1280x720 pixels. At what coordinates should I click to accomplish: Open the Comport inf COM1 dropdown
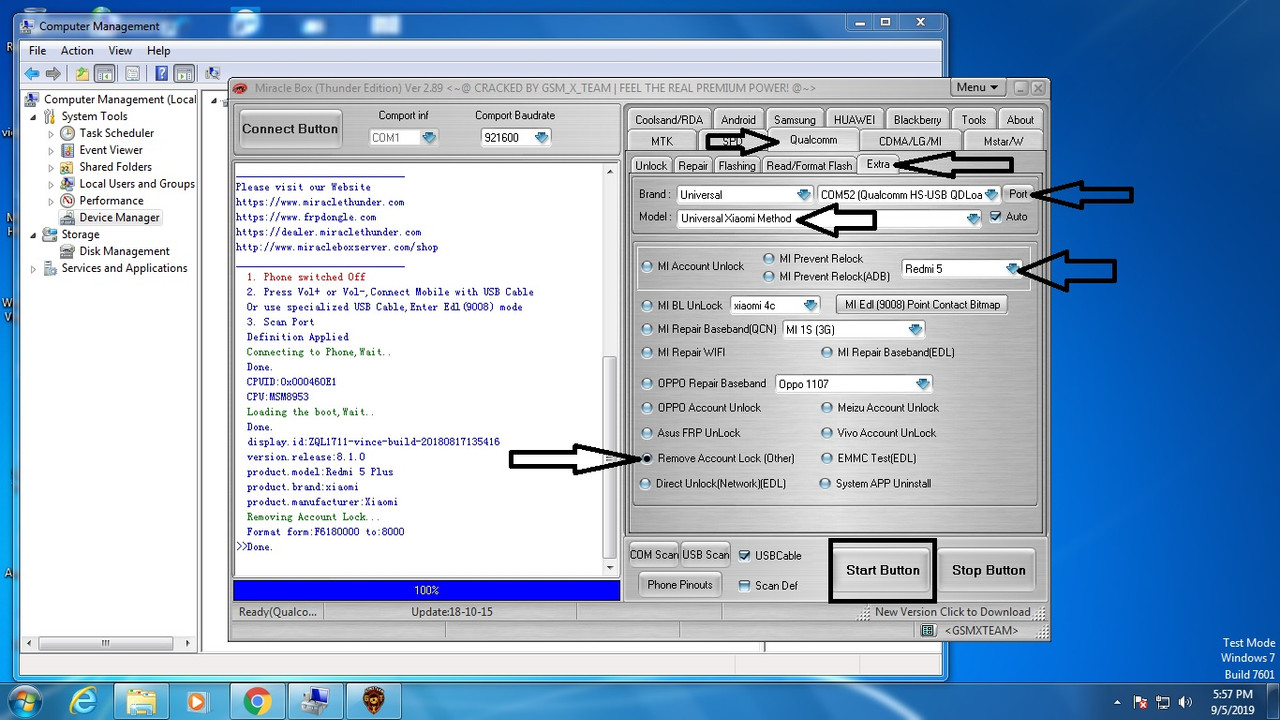click(x=429, y=138)
